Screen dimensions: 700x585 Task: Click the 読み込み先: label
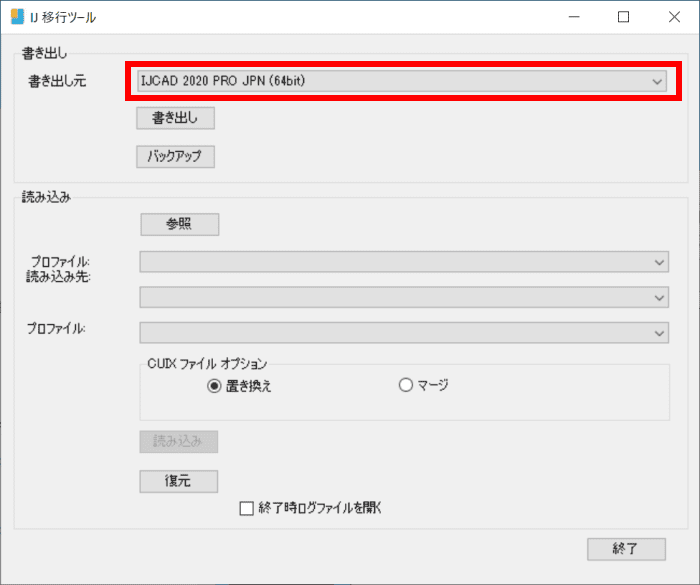pyautogui.click(x=58, y=277)
